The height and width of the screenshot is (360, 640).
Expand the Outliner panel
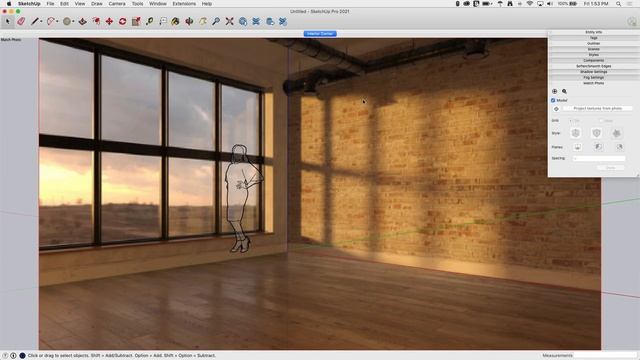(x=593, y=43)
